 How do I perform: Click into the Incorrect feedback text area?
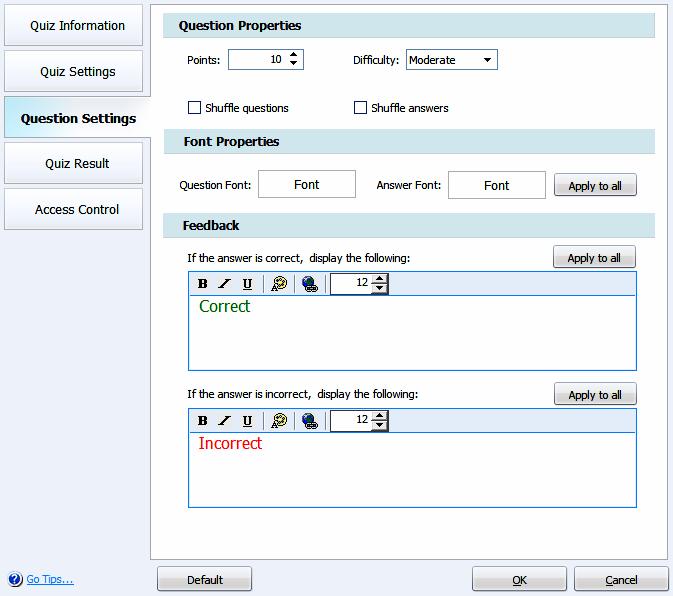click(x=412, y=469)
